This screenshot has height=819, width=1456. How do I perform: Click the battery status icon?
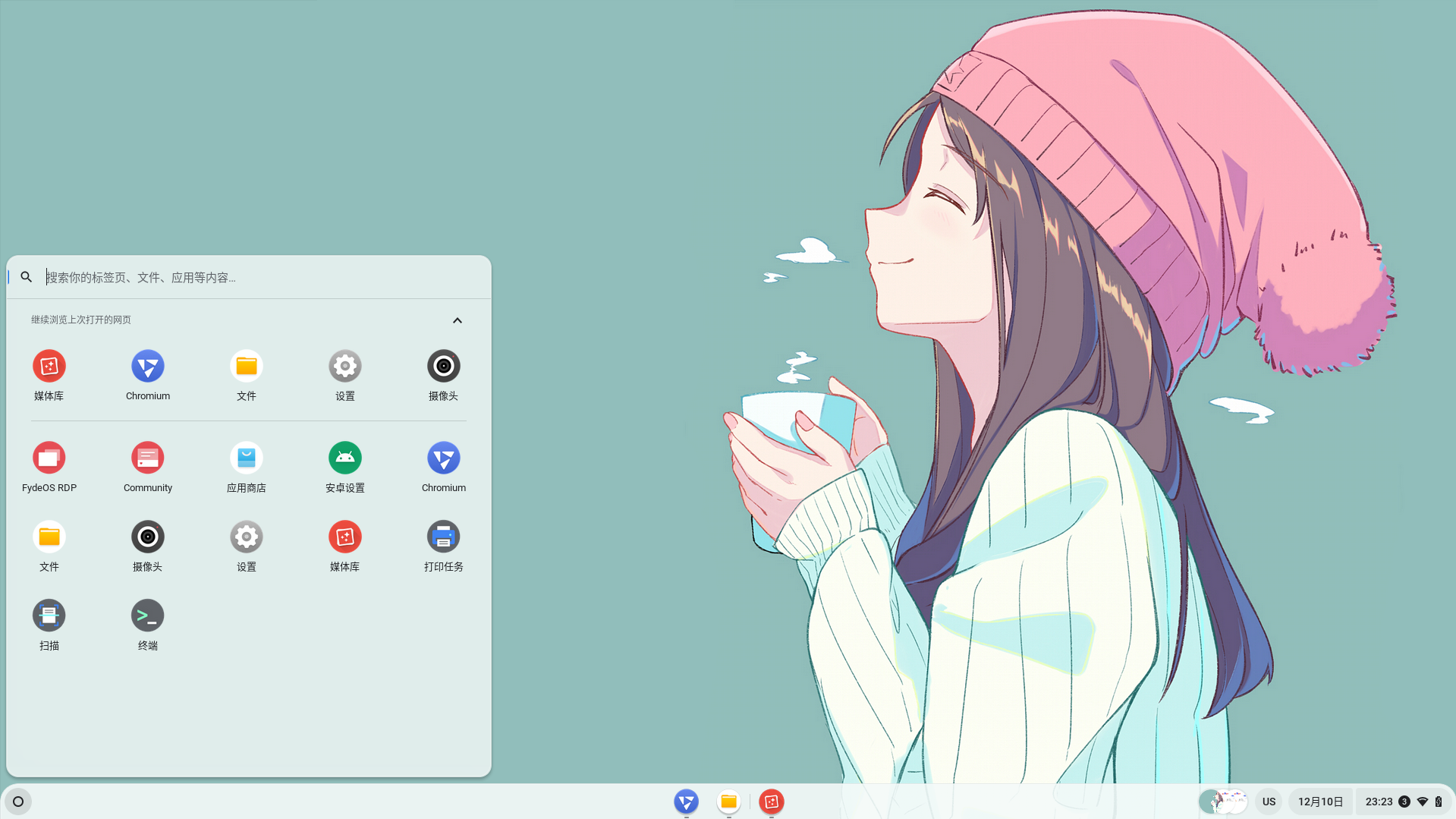click(1439, 802)
